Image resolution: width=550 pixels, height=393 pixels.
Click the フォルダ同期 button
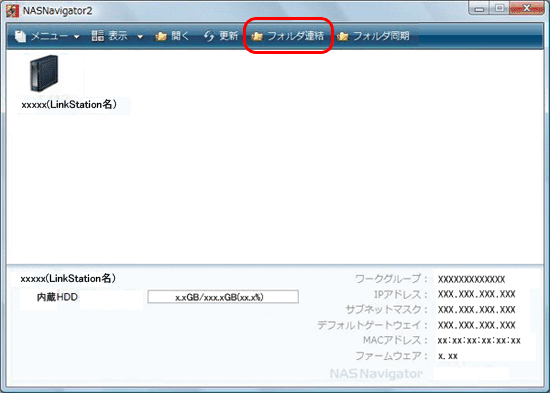pyautogui.click(x=374, y=36)
